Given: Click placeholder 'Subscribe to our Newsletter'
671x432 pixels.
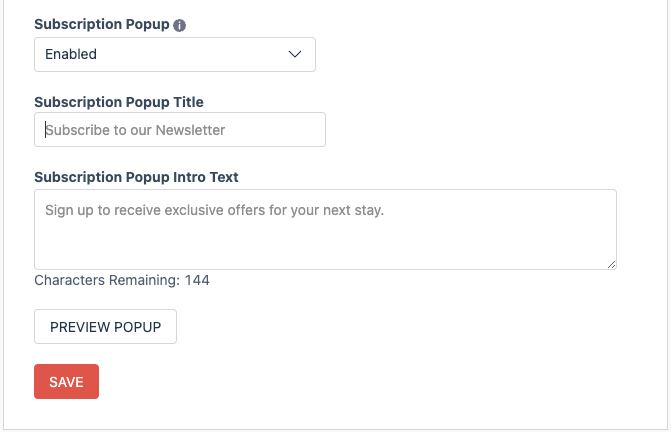Looking at the screenshot, I should point(135,130).
